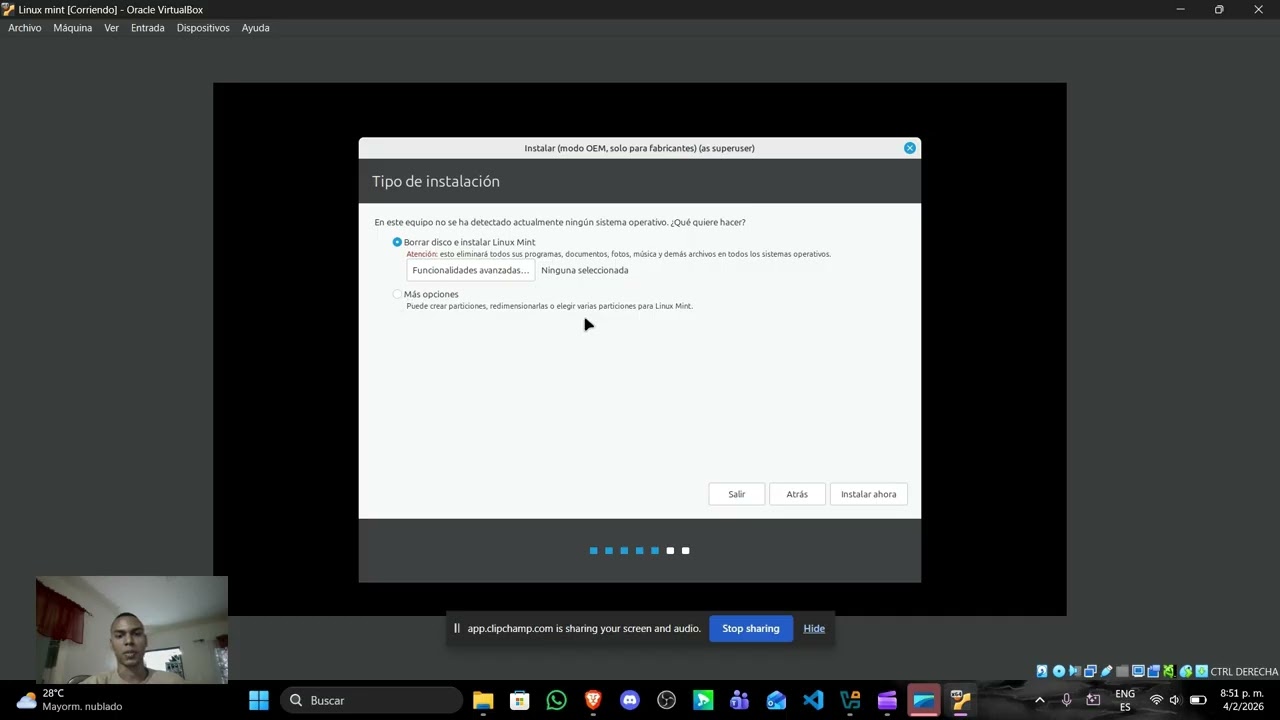This screenshot has height=720, width=1280.
Task: Click the 'CTRL DERECHA' host key label
Action: click(1244, 672)
